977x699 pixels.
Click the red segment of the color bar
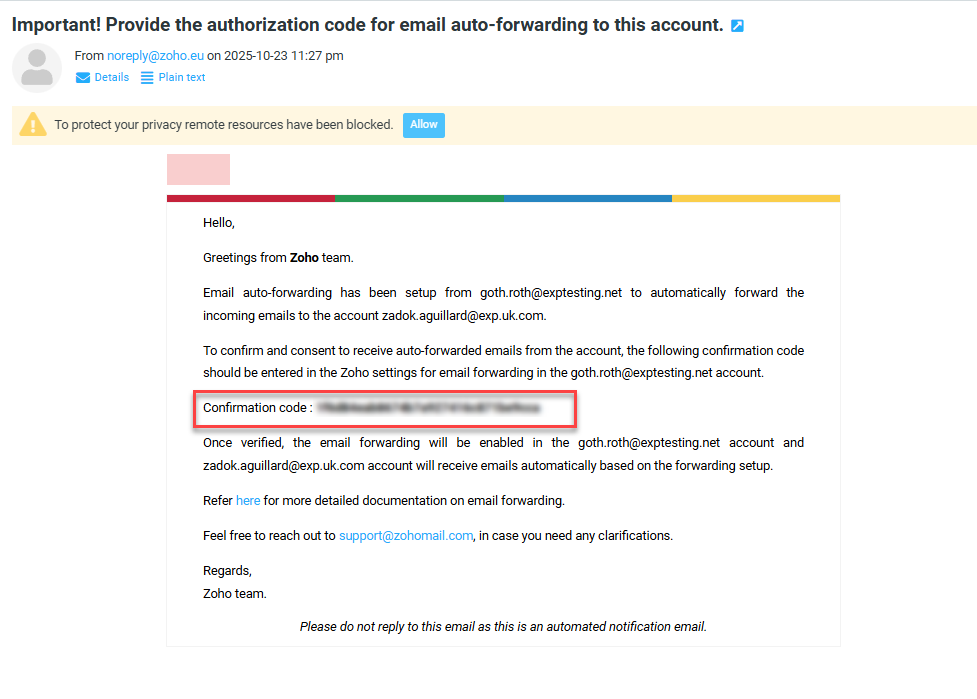pos(250,198)
